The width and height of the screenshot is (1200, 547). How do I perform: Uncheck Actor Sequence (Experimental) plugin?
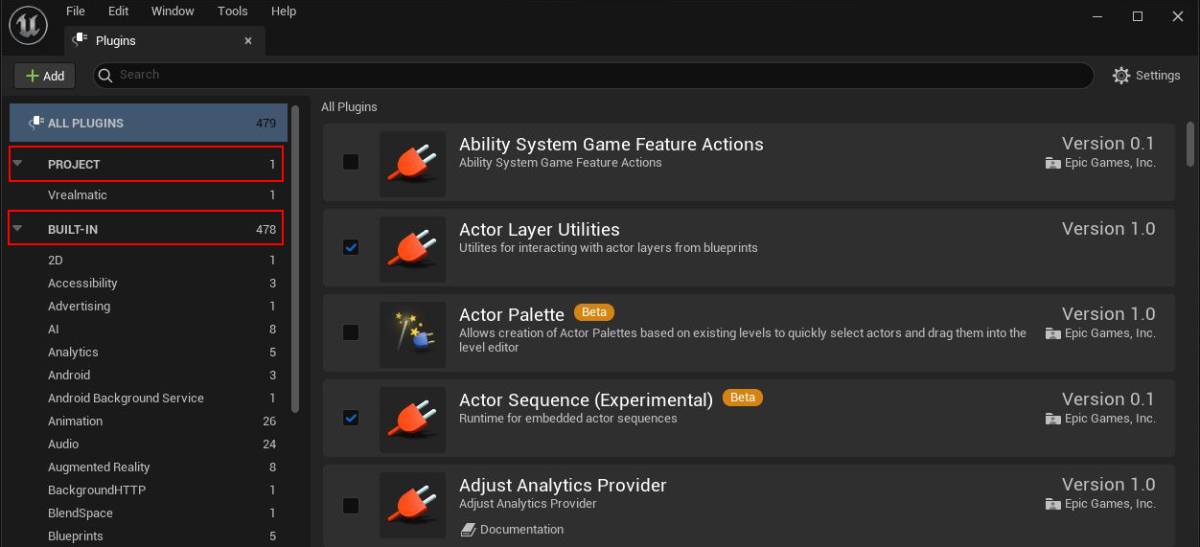pos(351,417)
